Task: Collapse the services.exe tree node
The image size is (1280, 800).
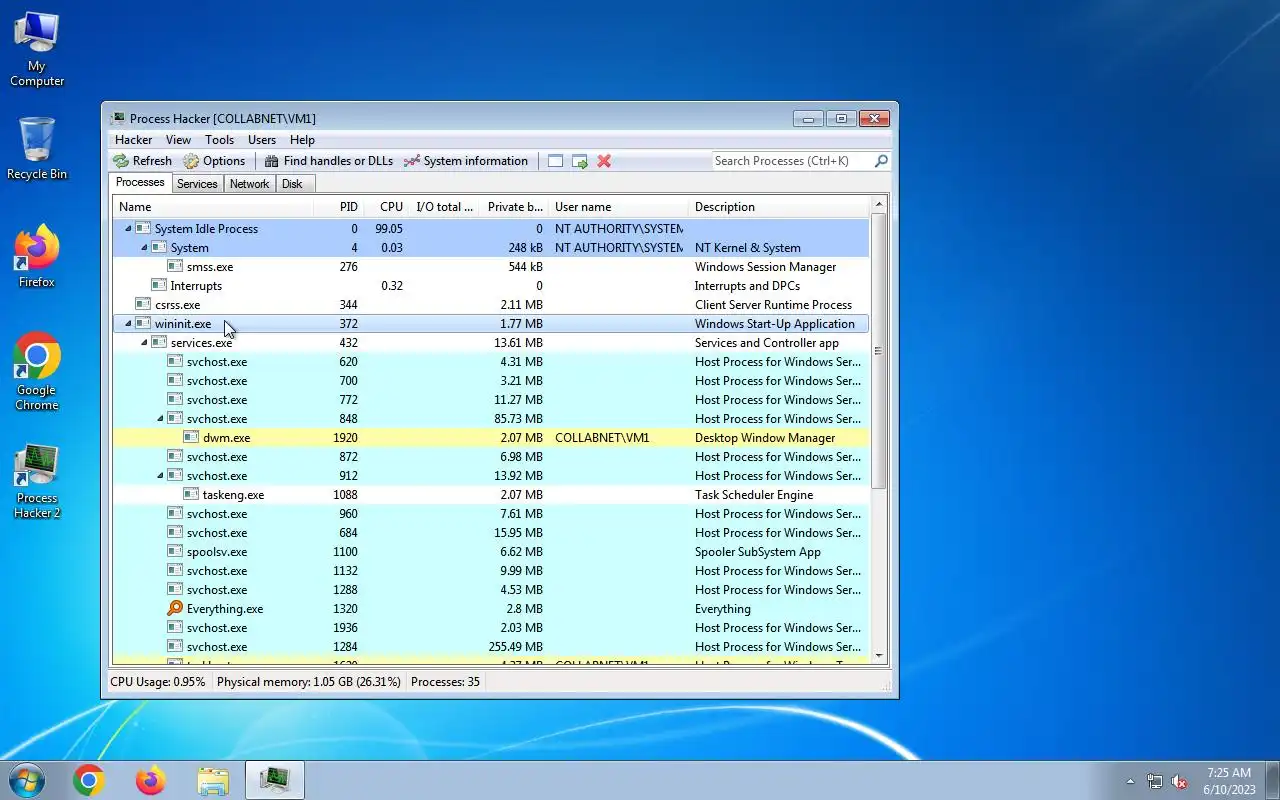Action: pyautogui.click(x=144, y=343)
